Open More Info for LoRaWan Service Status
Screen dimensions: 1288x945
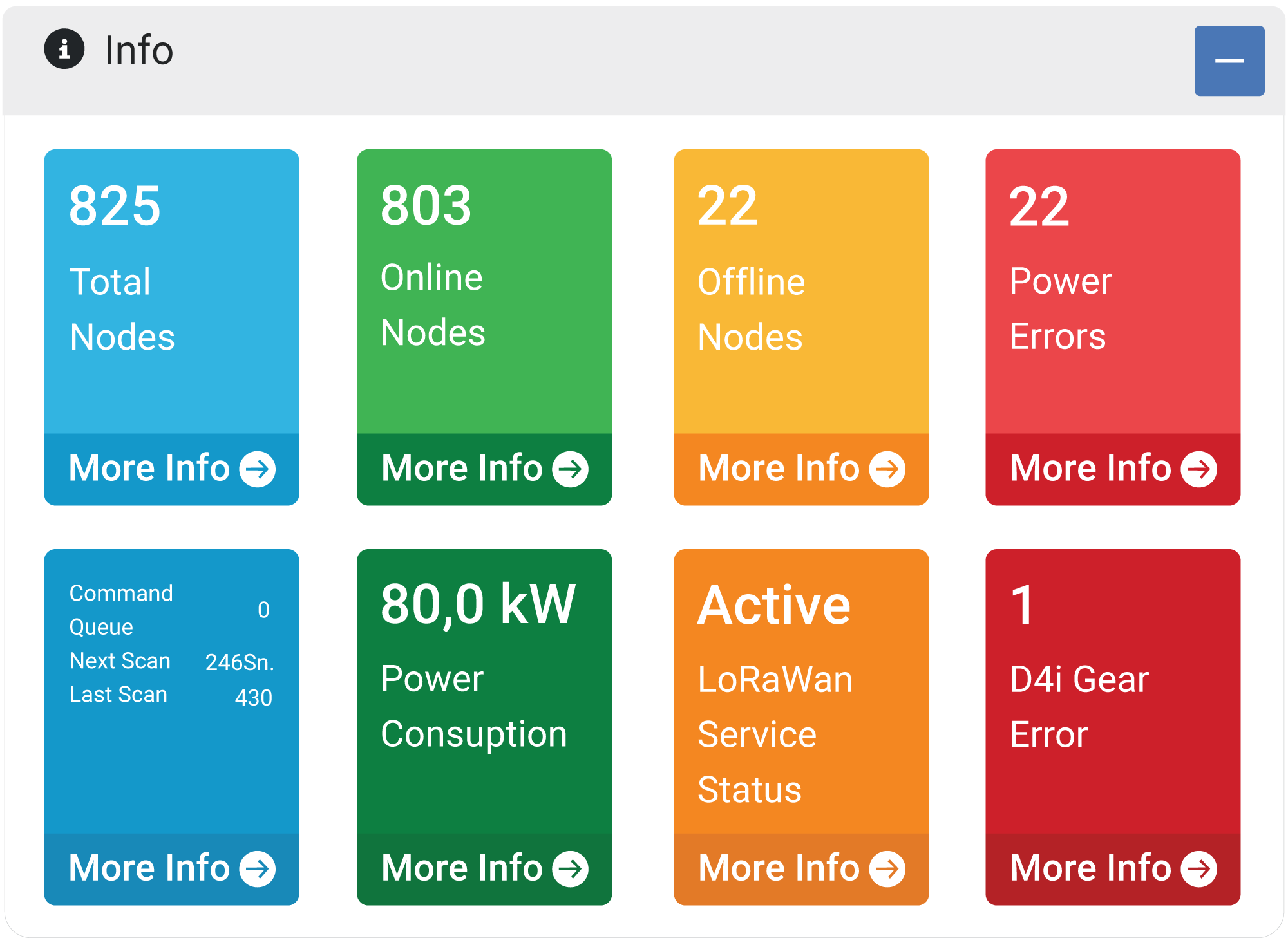pyautogui.click(x=802, y=869)
